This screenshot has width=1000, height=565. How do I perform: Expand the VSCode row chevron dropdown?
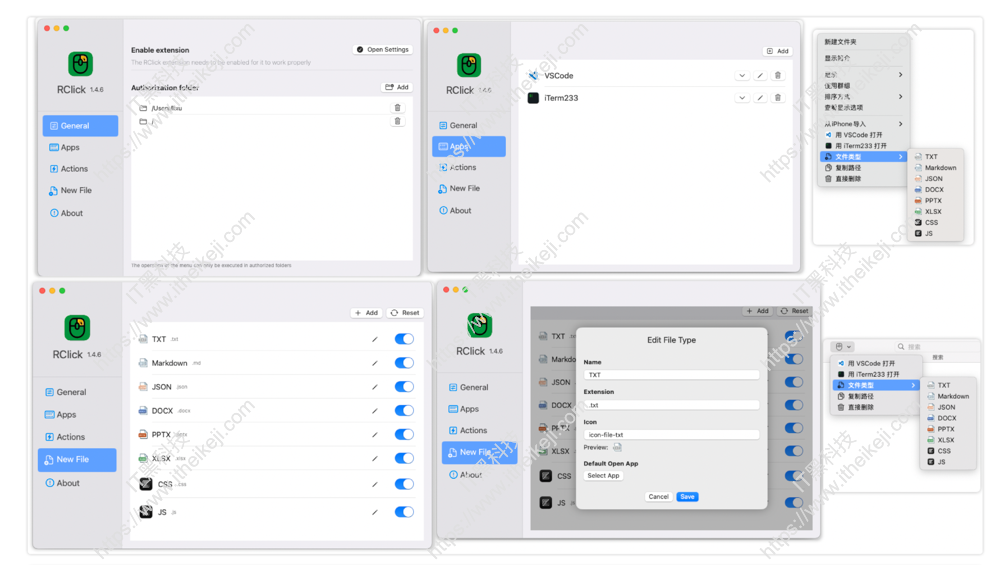pyautogui.click(x=742, y=76)
